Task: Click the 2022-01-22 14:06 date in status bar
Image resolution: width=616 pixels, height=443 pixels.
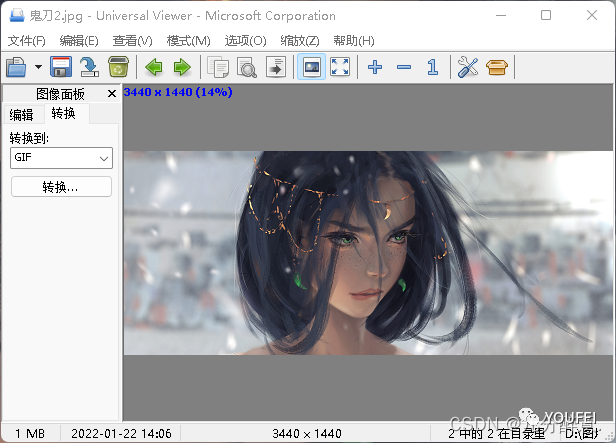Action: pyautogui.click(x=121, y=434)
